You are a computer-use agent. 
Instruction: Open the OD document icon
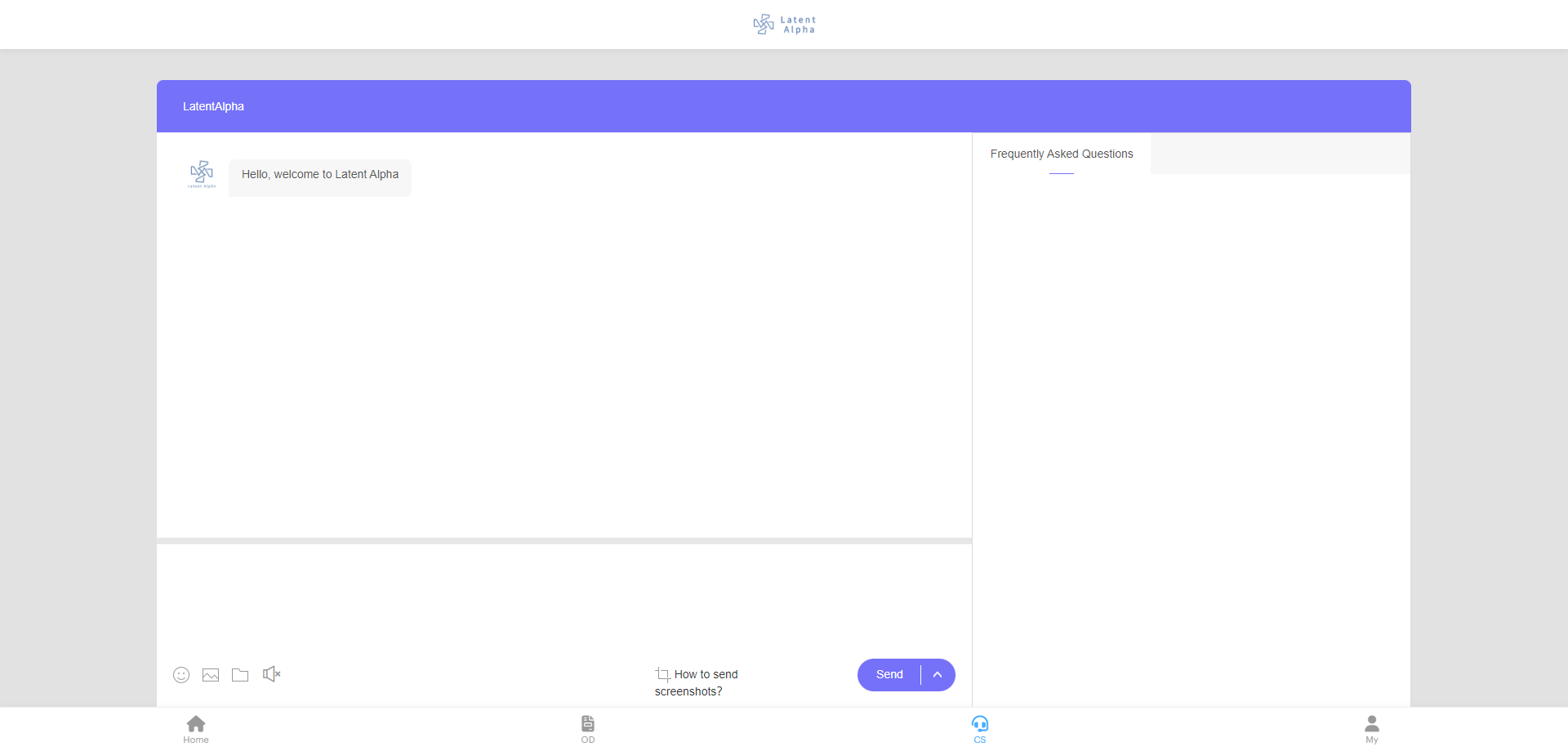(588, 729)
